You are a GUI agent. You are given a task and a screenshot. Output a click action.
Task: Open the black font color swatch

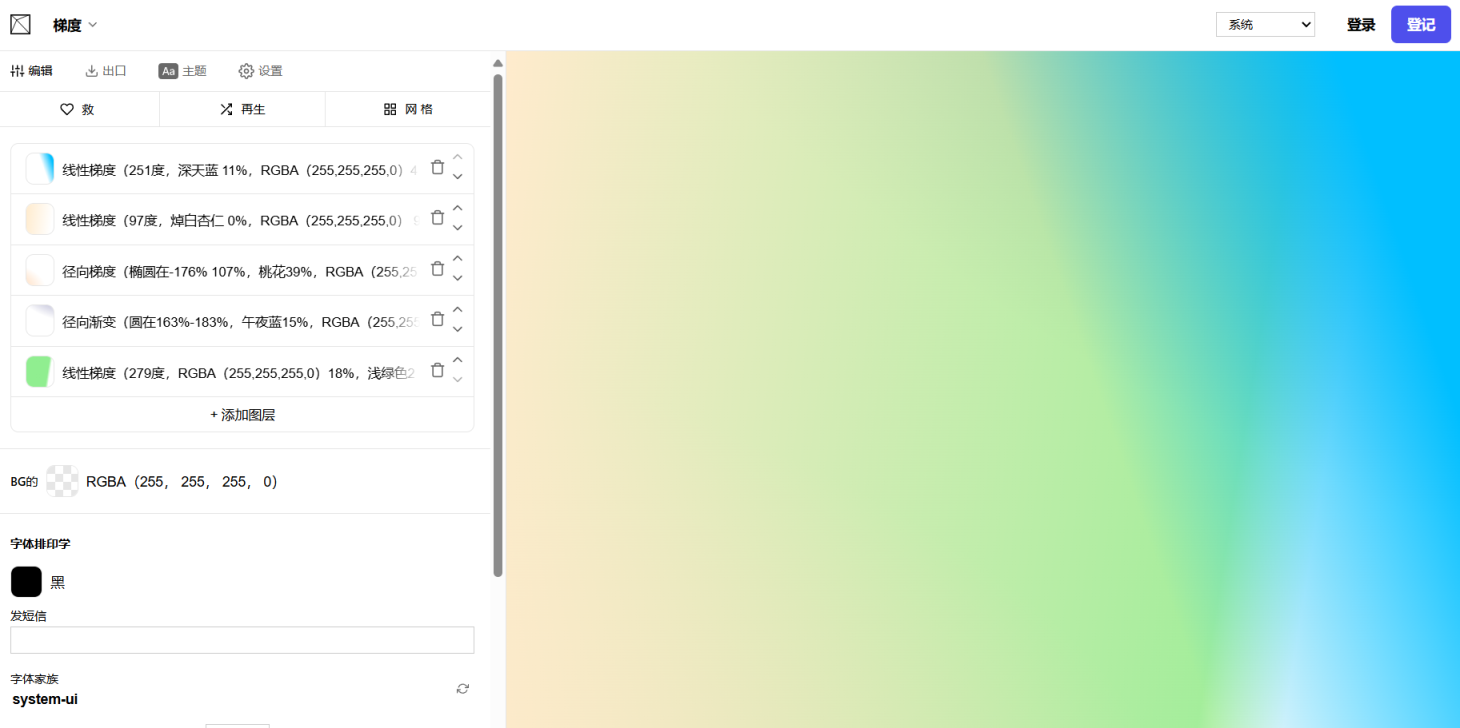26,582
